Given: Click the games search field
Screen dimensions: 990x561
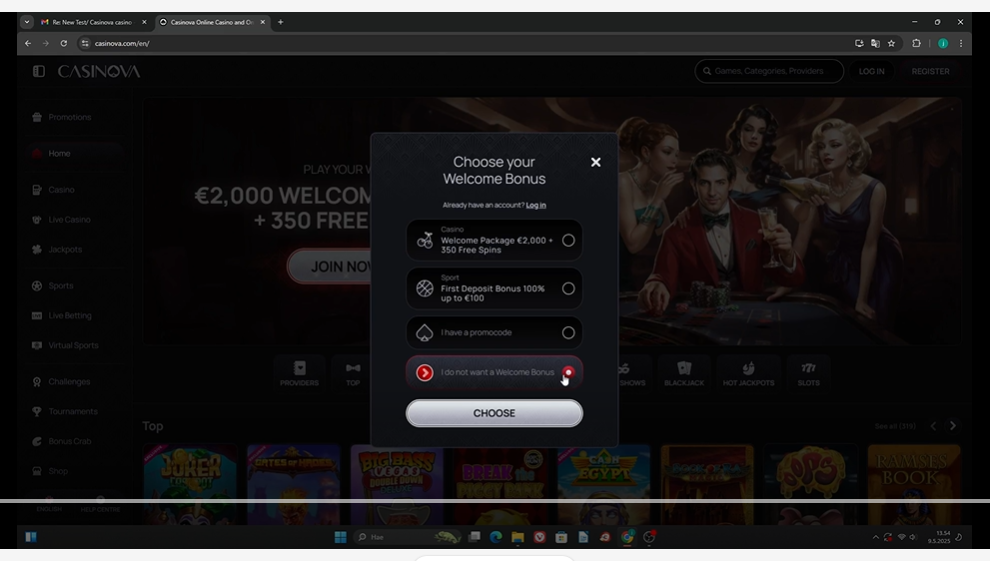Looking at the screenshot, I should point(769,71).
